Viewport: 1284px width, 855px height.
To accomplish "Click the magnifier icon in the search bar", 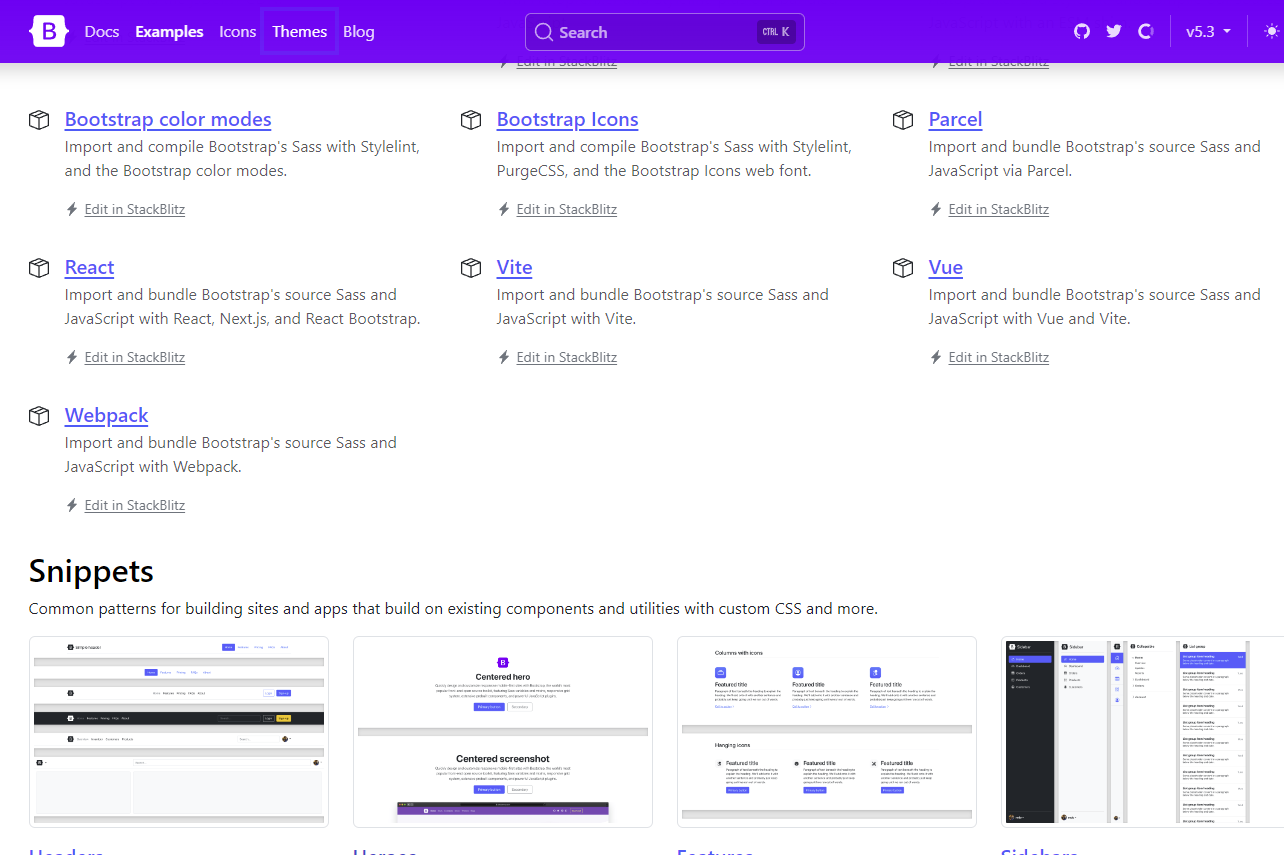I will pyautogui.click(x=544, y=32).
